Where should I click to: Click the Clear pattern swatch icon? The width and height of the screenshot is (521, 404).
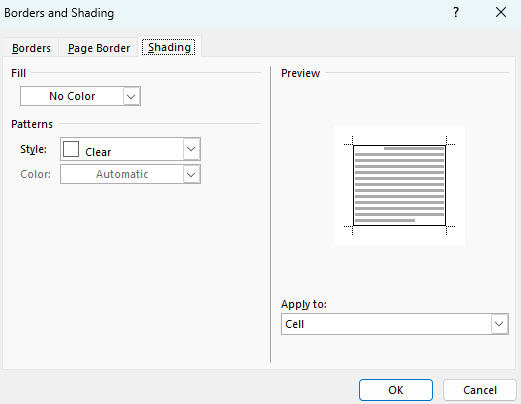(x=71, y=149)
